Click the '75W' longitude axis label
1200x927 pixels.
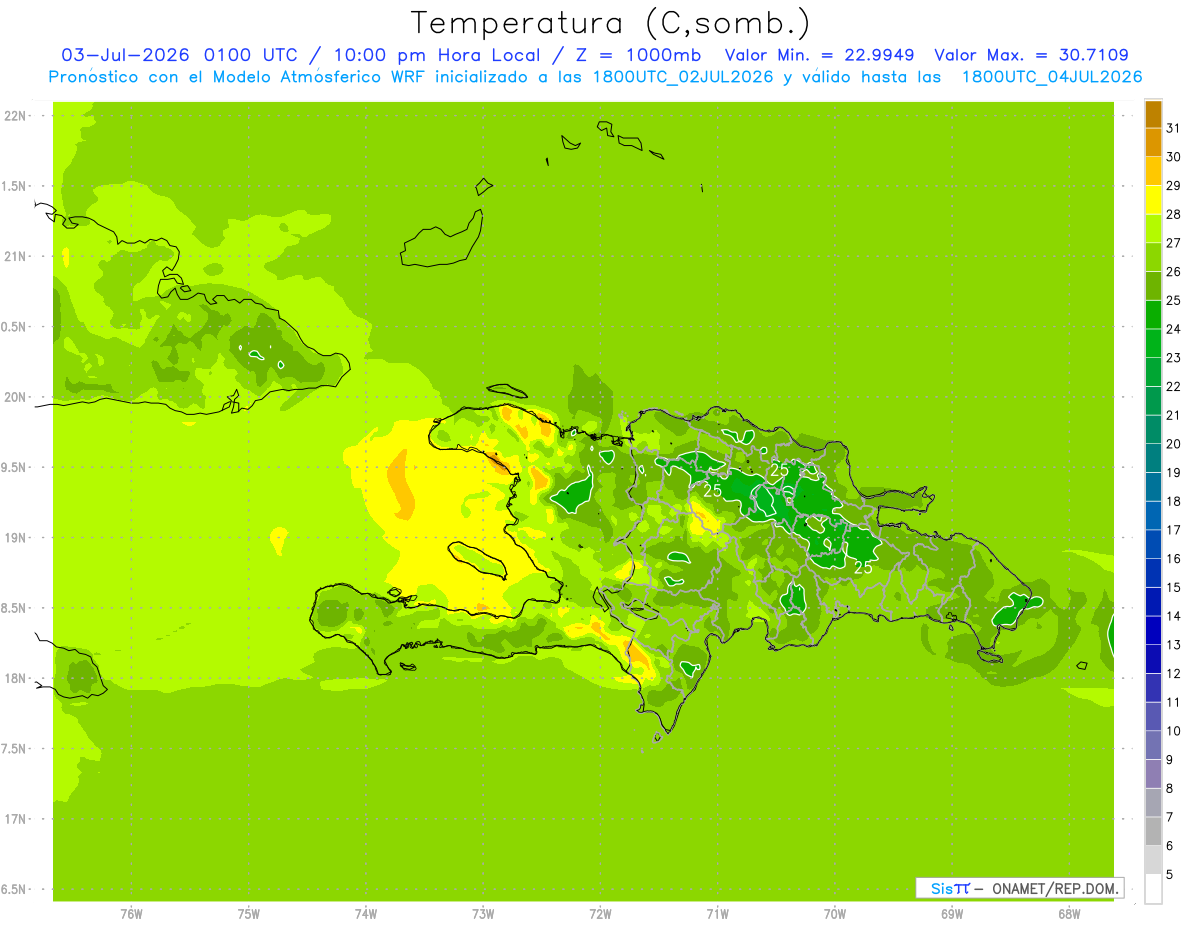pyautogui.click(x=249, y=914)
